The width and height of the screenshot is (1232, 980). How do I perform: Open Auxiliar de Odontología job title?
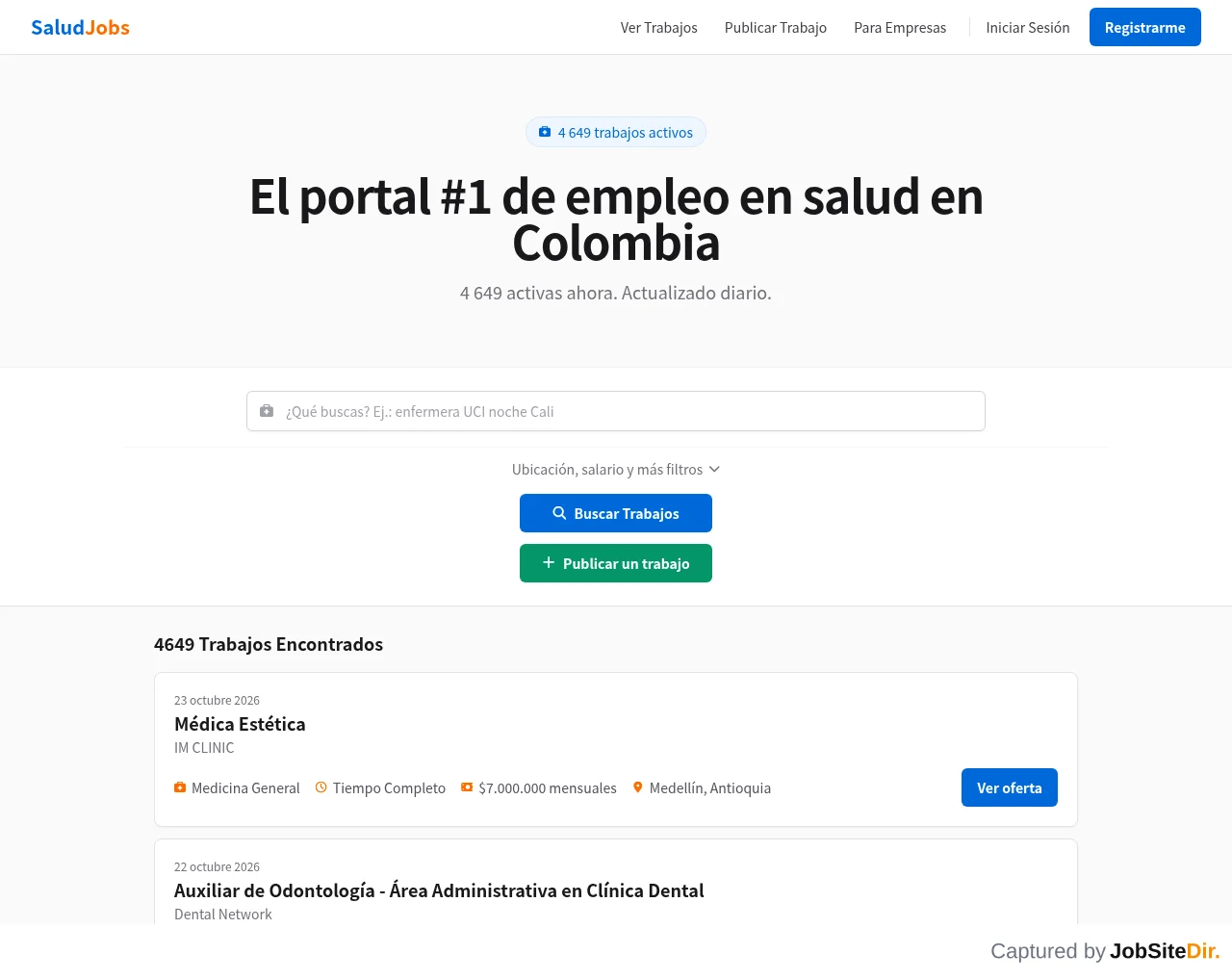439,890
